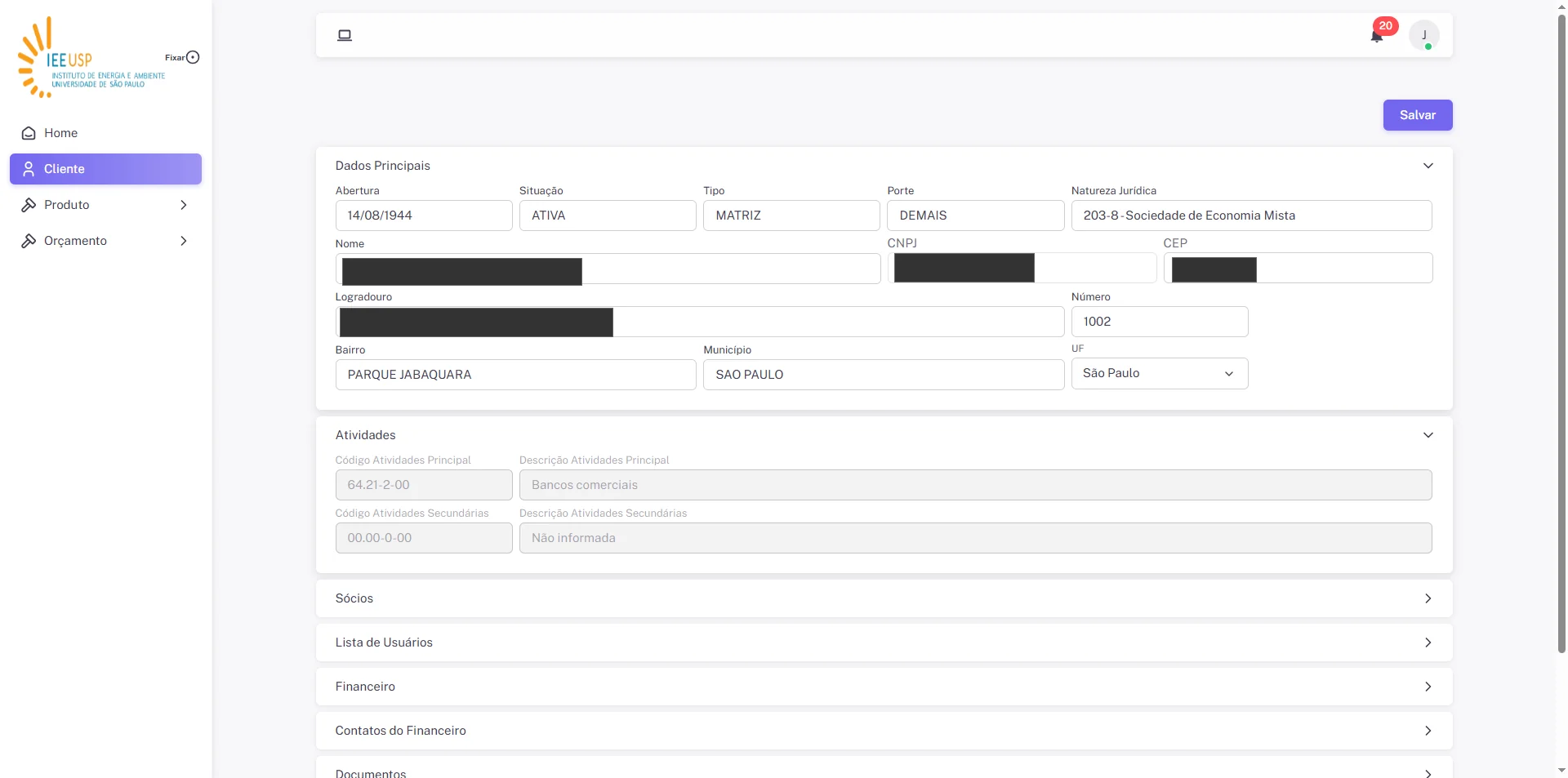Click the Produto chevron arrow
This screenshot has width=1568, height=778.
pyautogui.click(x=184, y=205)
